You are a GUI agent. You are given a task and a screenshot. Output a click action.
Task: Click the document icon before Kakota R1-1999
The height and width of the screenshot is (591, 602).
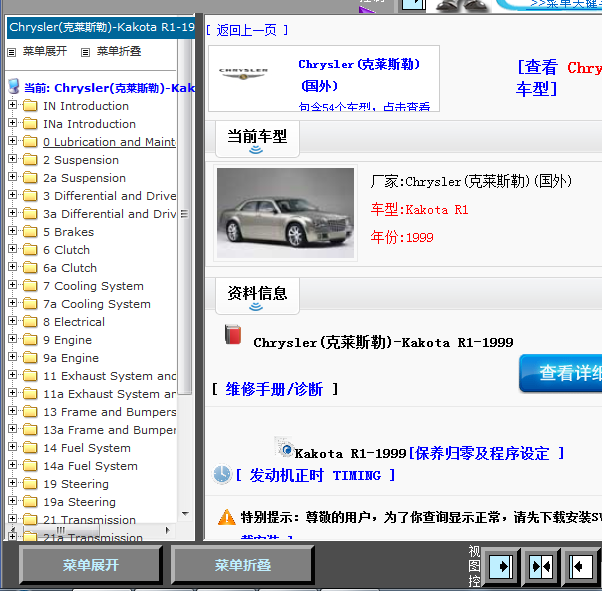pos(284,447)
